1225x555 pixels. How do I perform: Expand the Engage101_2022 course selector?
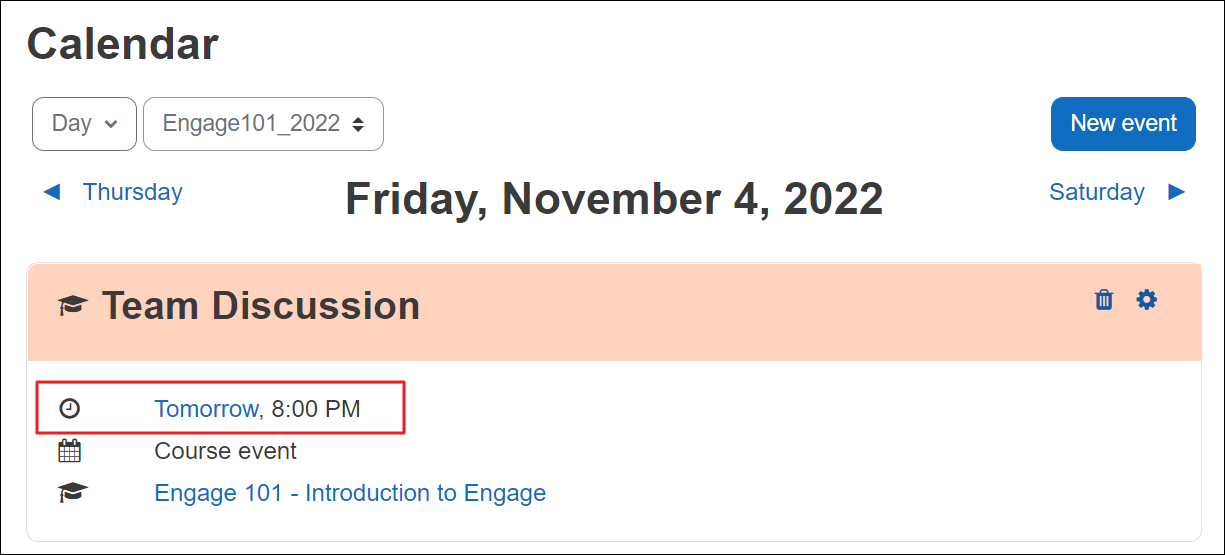[263, 124]
